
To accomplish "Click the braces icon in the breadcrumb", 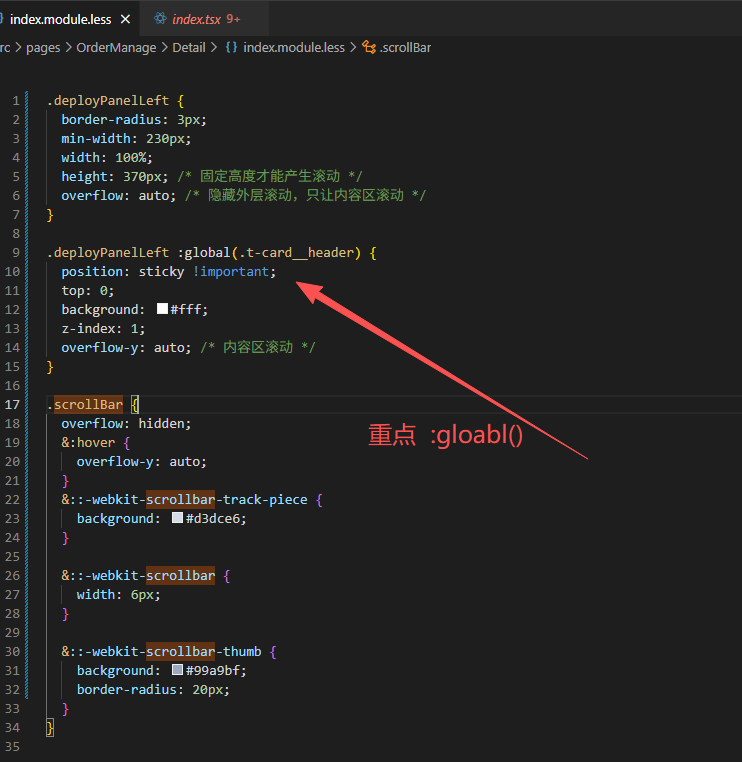I will pyautogui.click(x=231, y=48).
